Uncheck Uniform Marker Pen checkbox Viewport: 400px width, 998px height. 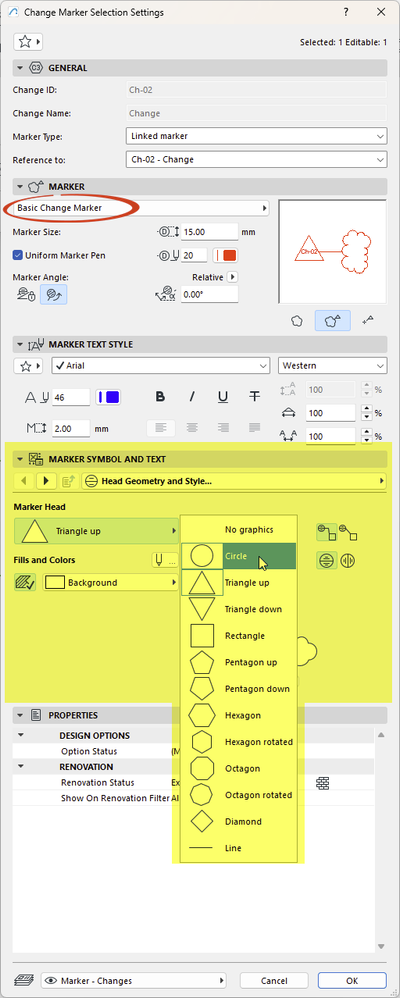(x=18, y=255)
